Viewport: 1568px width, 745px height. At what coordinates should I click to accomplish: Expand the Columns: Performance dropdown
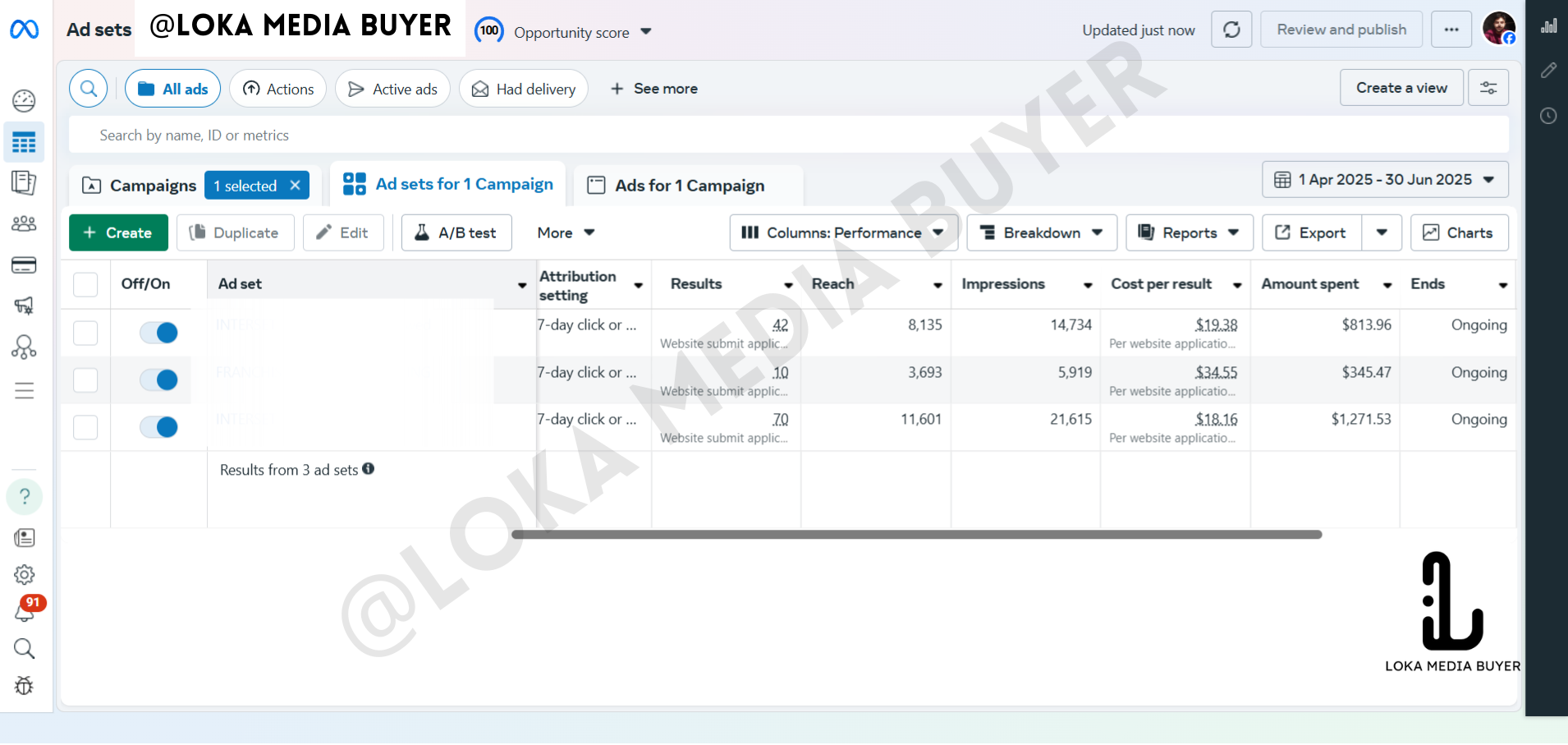click(x=842, y=233)
